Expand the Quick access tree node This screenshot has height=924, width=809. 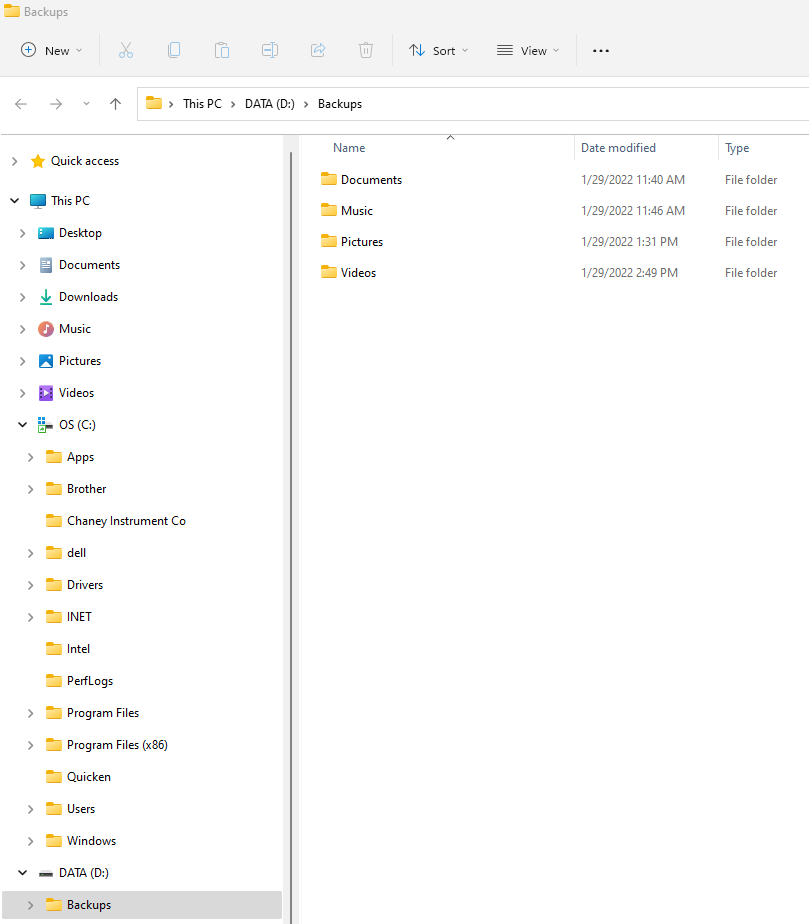pyautogui.click(x=15, y=161)
